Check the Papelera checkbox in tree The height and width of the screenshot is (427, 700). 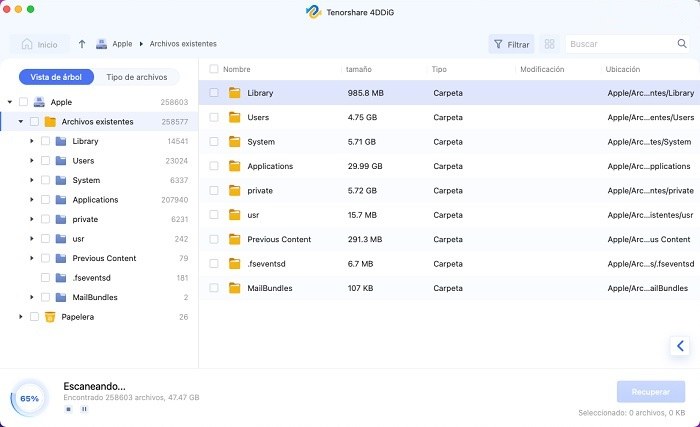pos(34,317)
